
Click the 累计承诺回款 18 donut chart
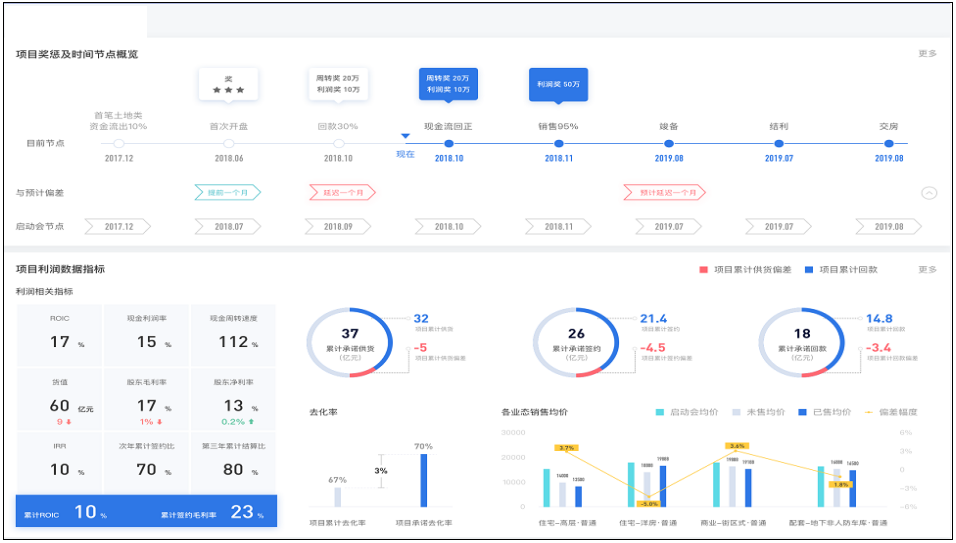point(802,342)
